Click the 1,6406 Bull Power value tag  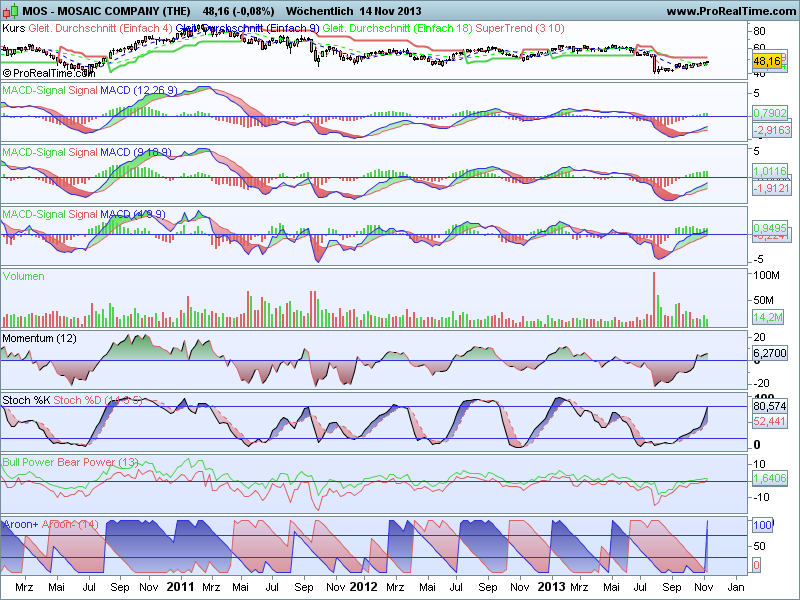pyautogui.click(x=770, y=478)
